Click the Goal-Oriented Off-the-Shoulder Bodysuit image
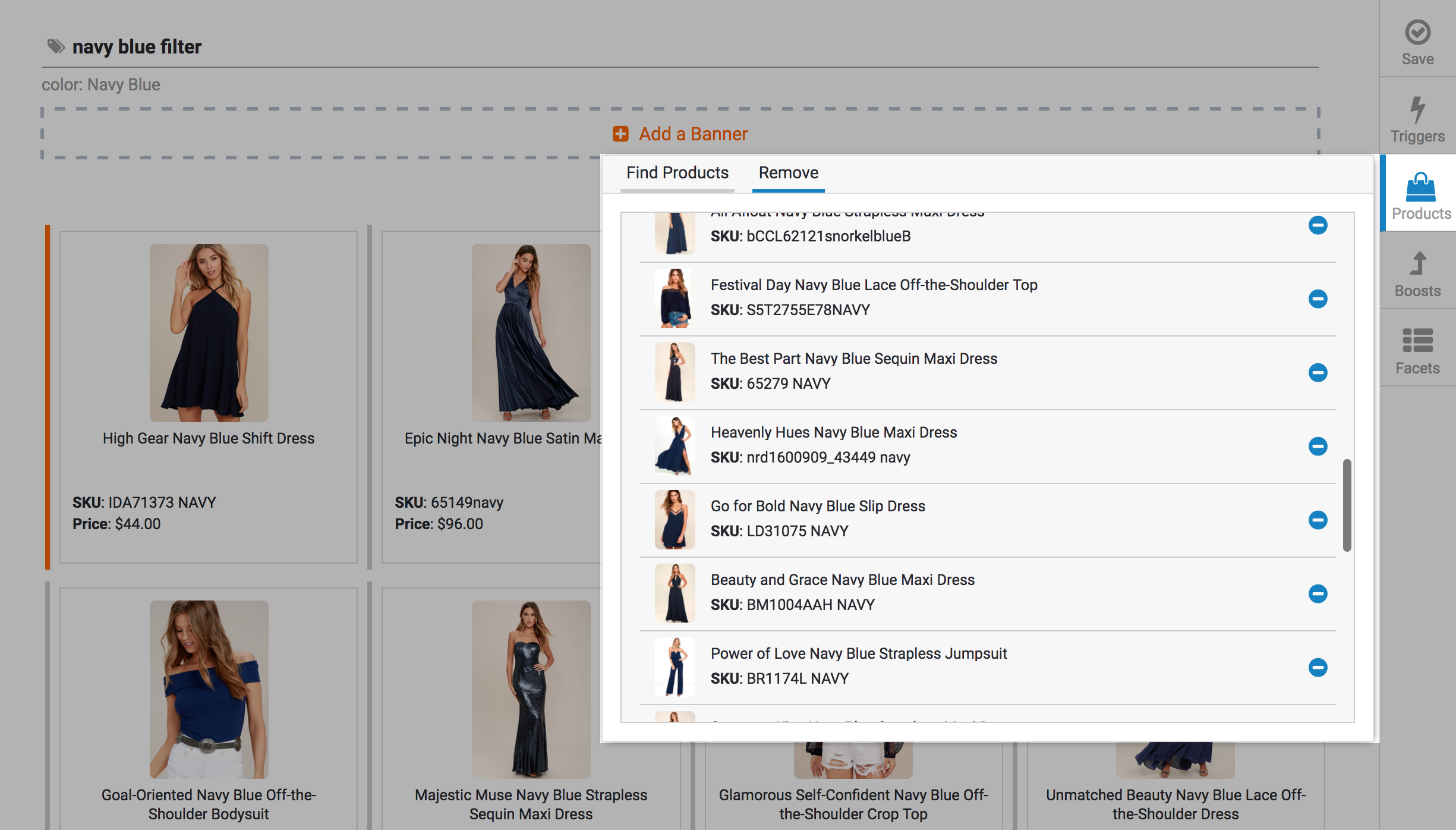The width and height of the screenshot is (1456, 830). 209,690
